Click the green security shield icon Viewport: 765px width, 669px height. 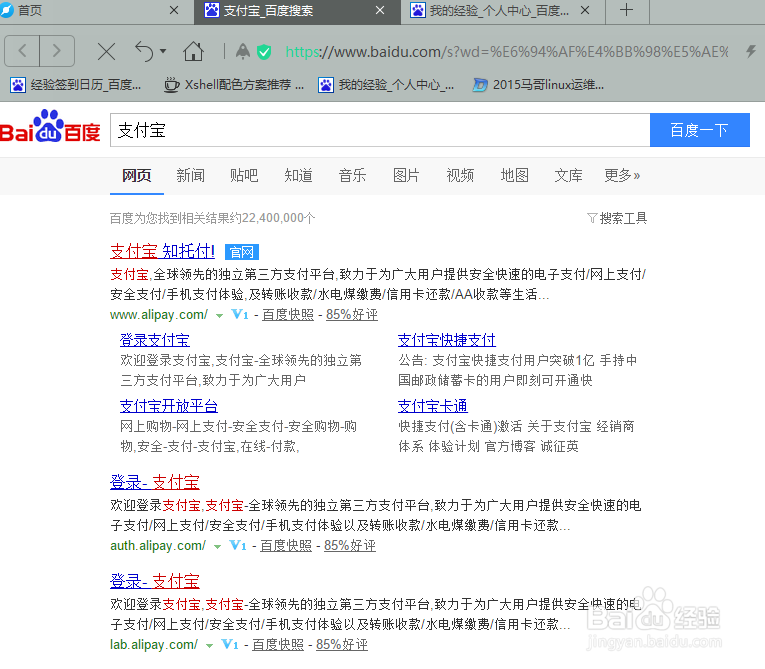264,51
